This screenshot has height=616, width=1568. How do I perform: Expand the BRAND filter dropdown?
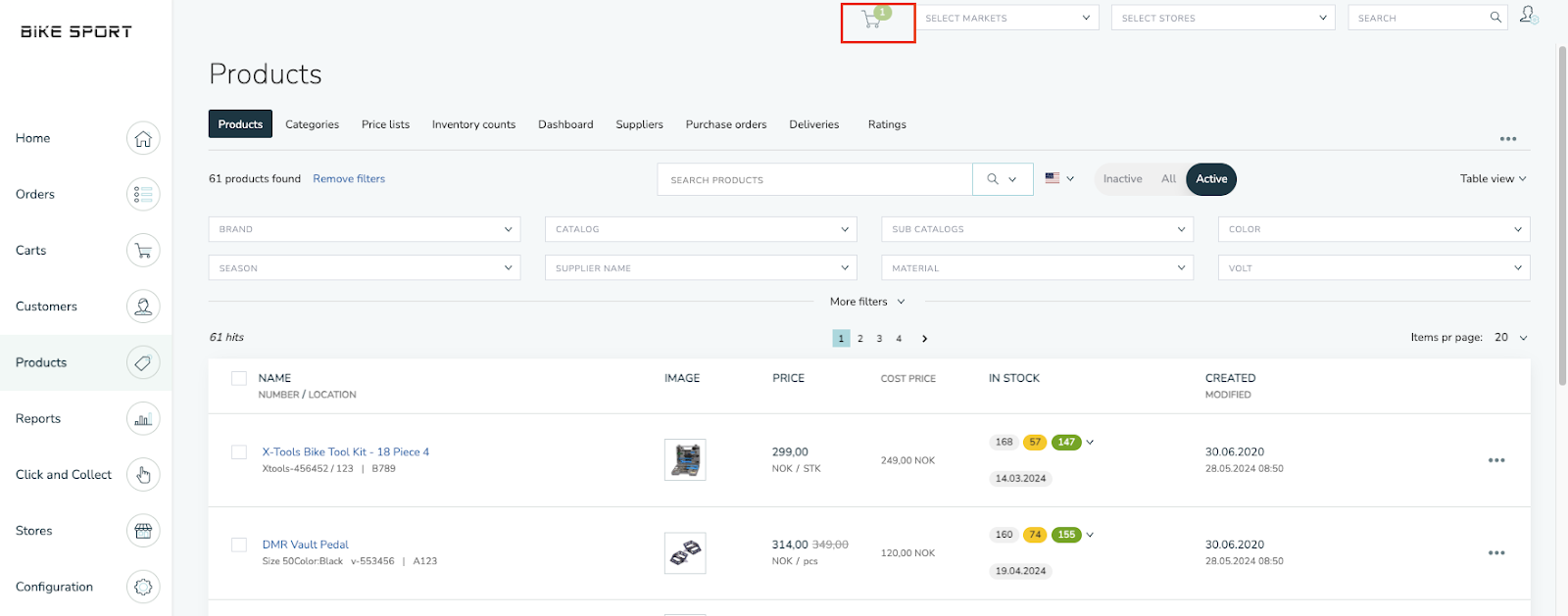click(365, 229)
